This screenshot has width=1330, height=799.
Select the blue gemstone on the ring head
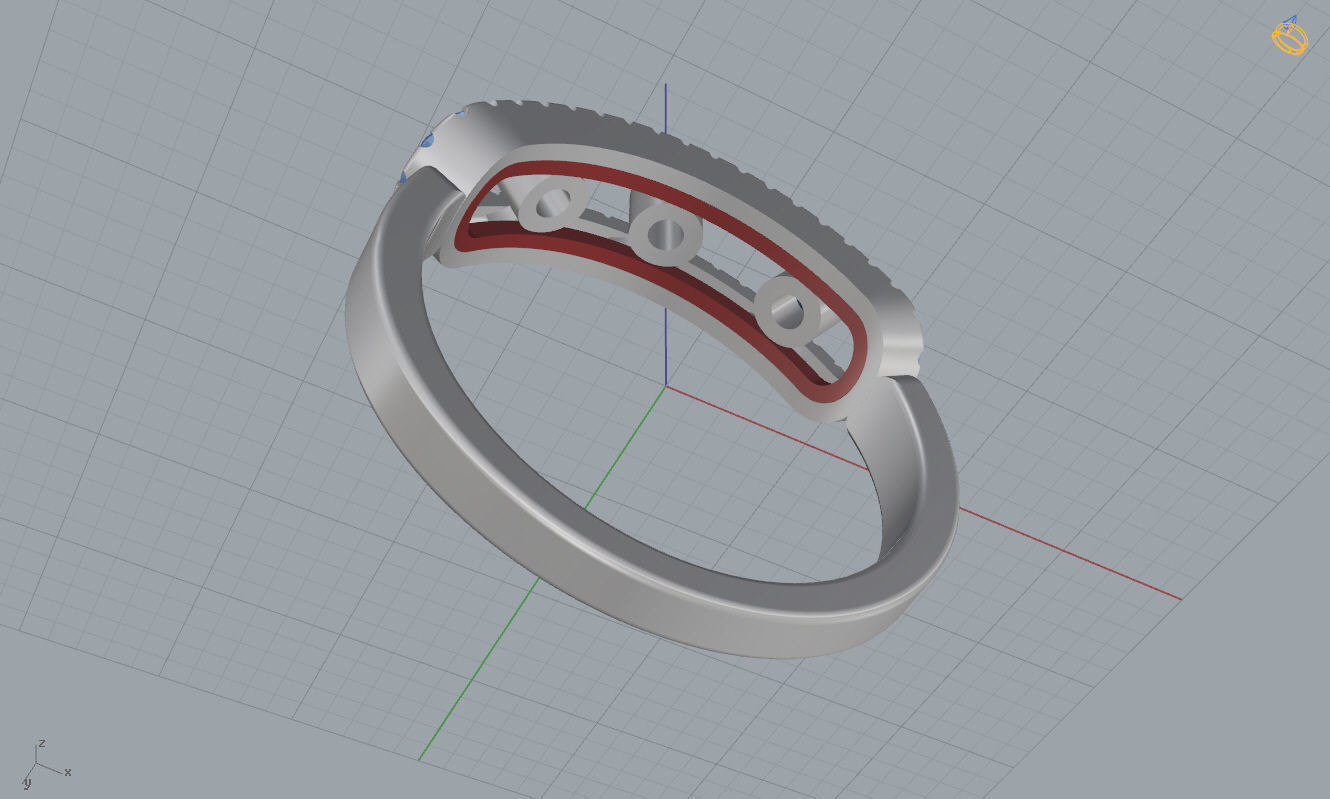point(427,142)
